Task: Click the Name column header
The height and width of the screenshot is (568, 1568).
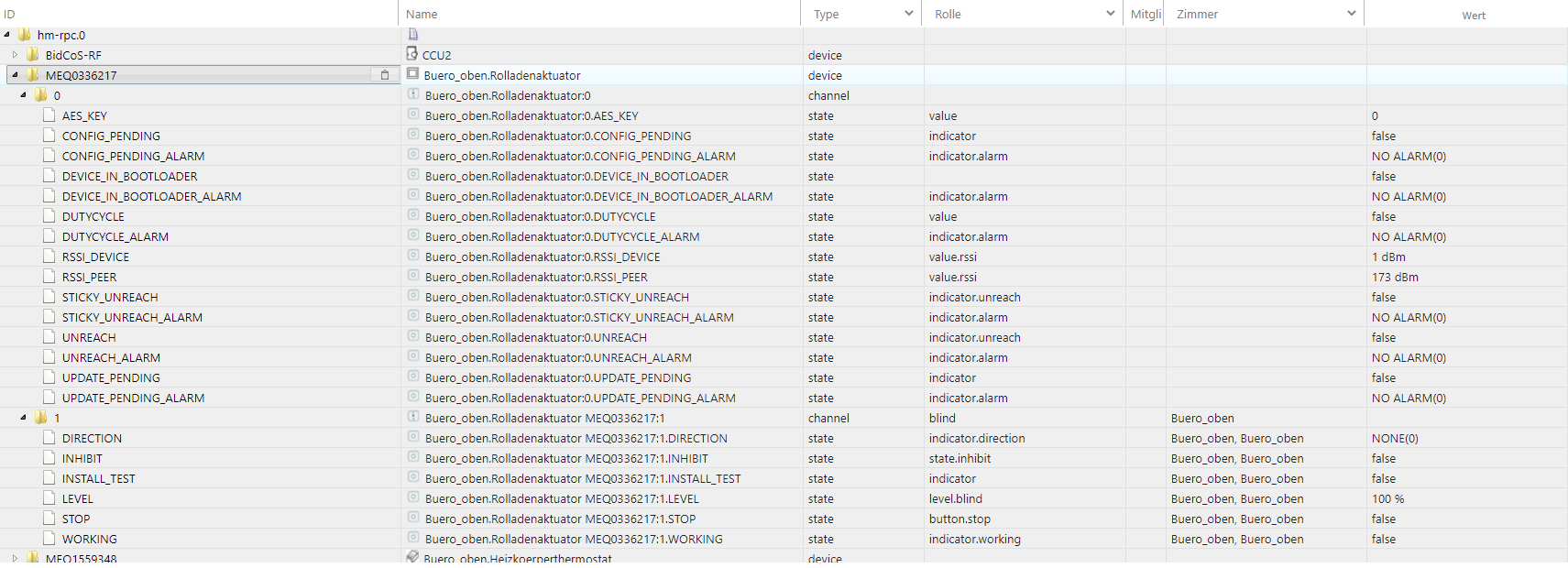Action: pyautogui.click(x=422, y=14)
